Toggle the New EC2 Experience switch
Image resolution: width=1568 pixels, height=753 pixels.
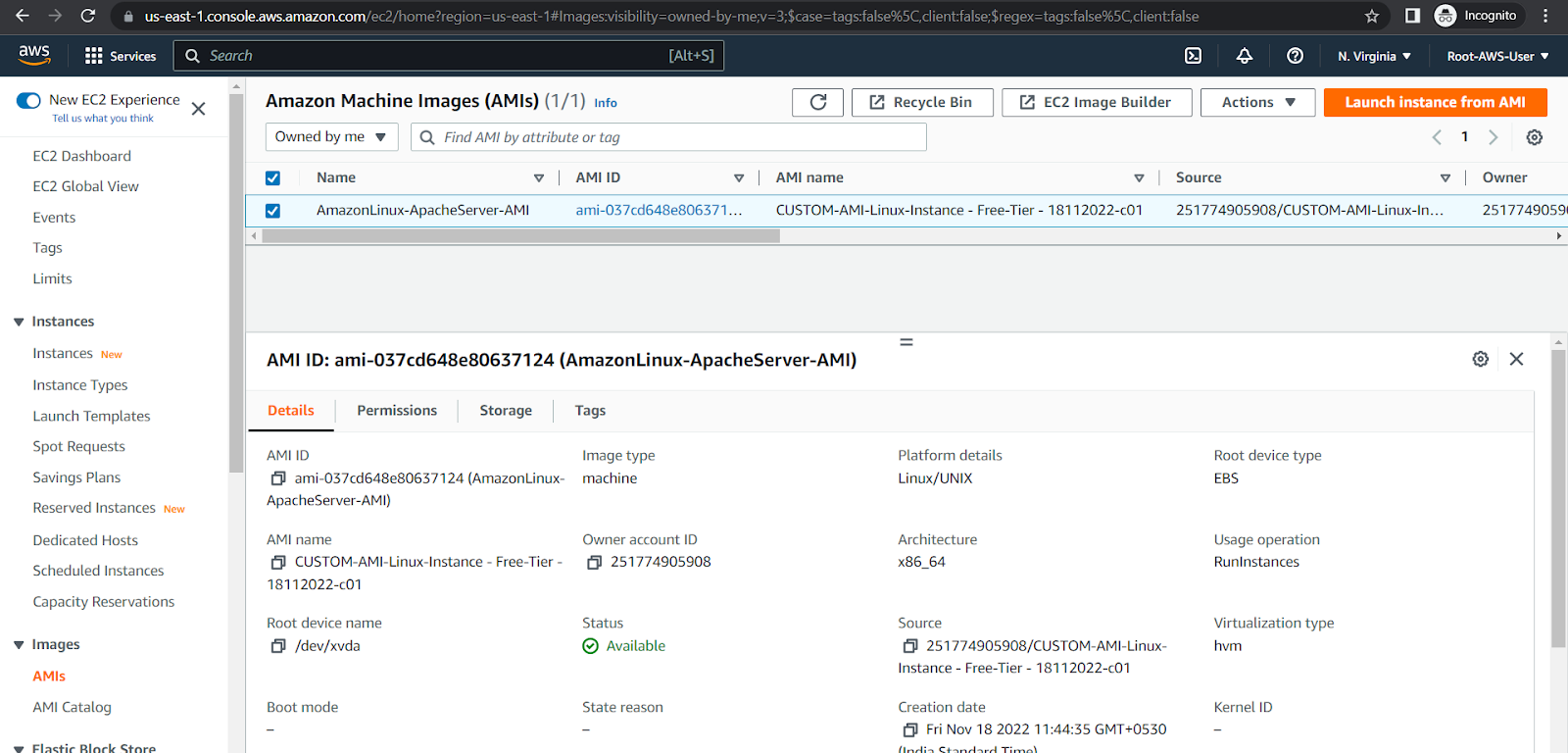28,100
